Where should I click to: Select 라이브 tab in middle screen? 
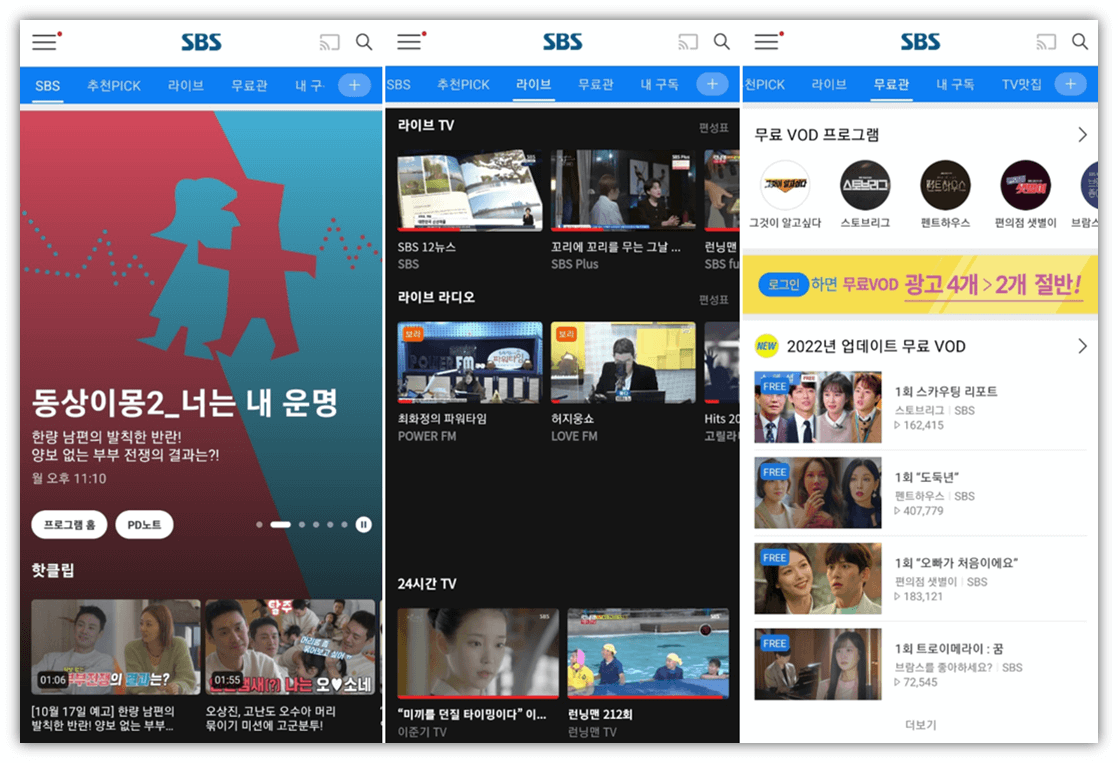tap(534, 84)
